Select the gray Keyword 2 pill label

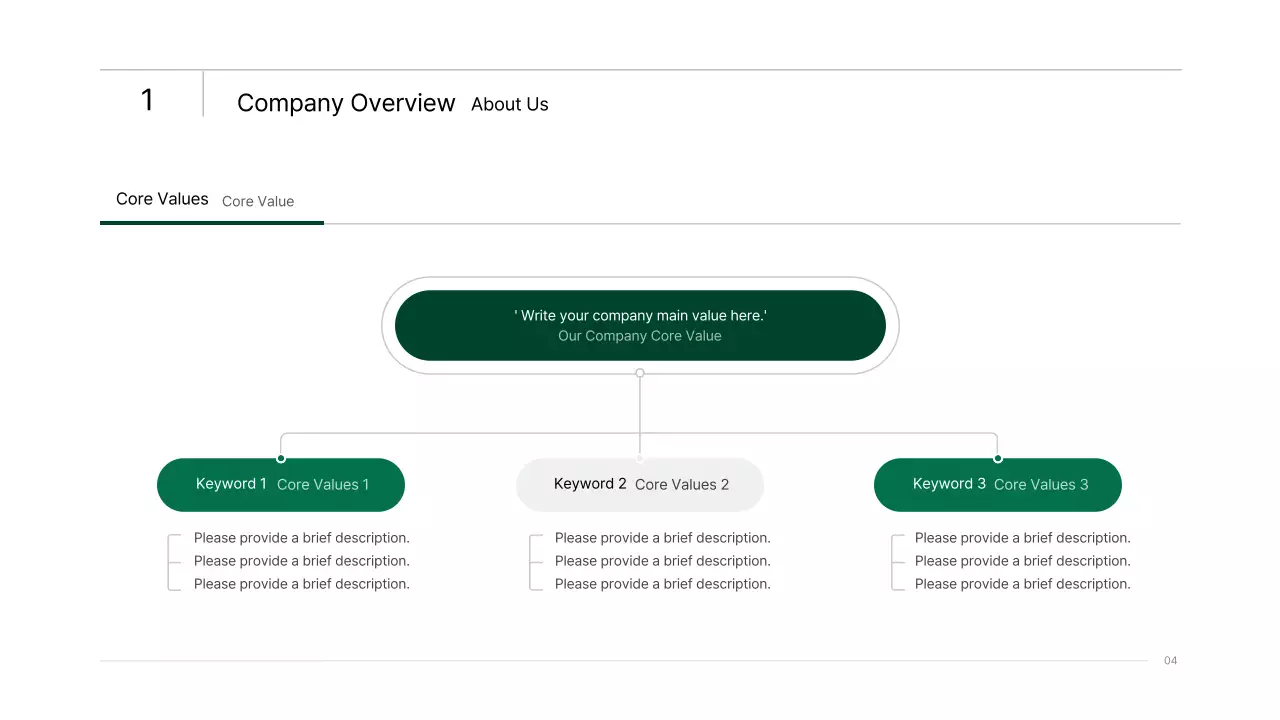pyautogui.click(x=590, y=484)
